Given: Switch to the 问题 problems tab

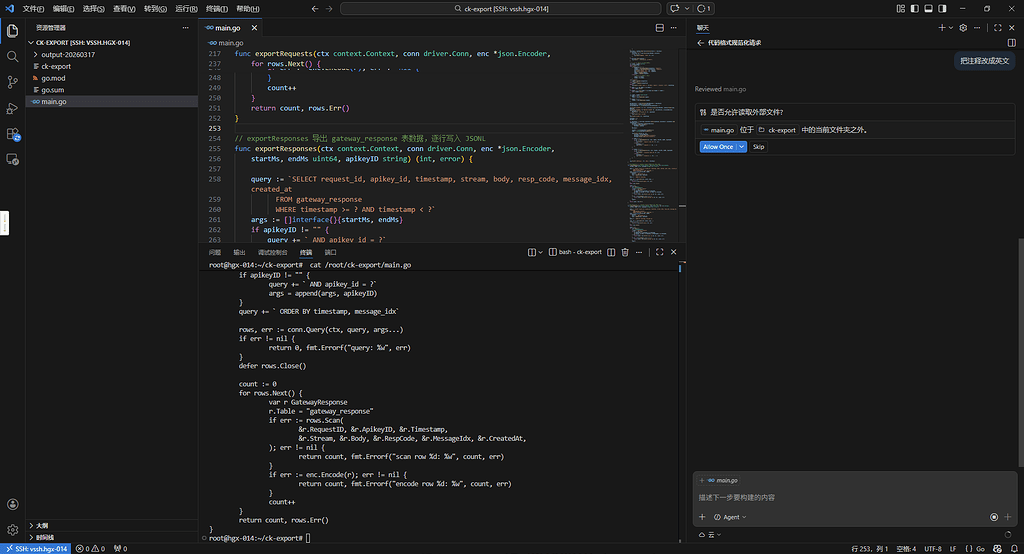Looking at the screenshot, I should [215, 252].
